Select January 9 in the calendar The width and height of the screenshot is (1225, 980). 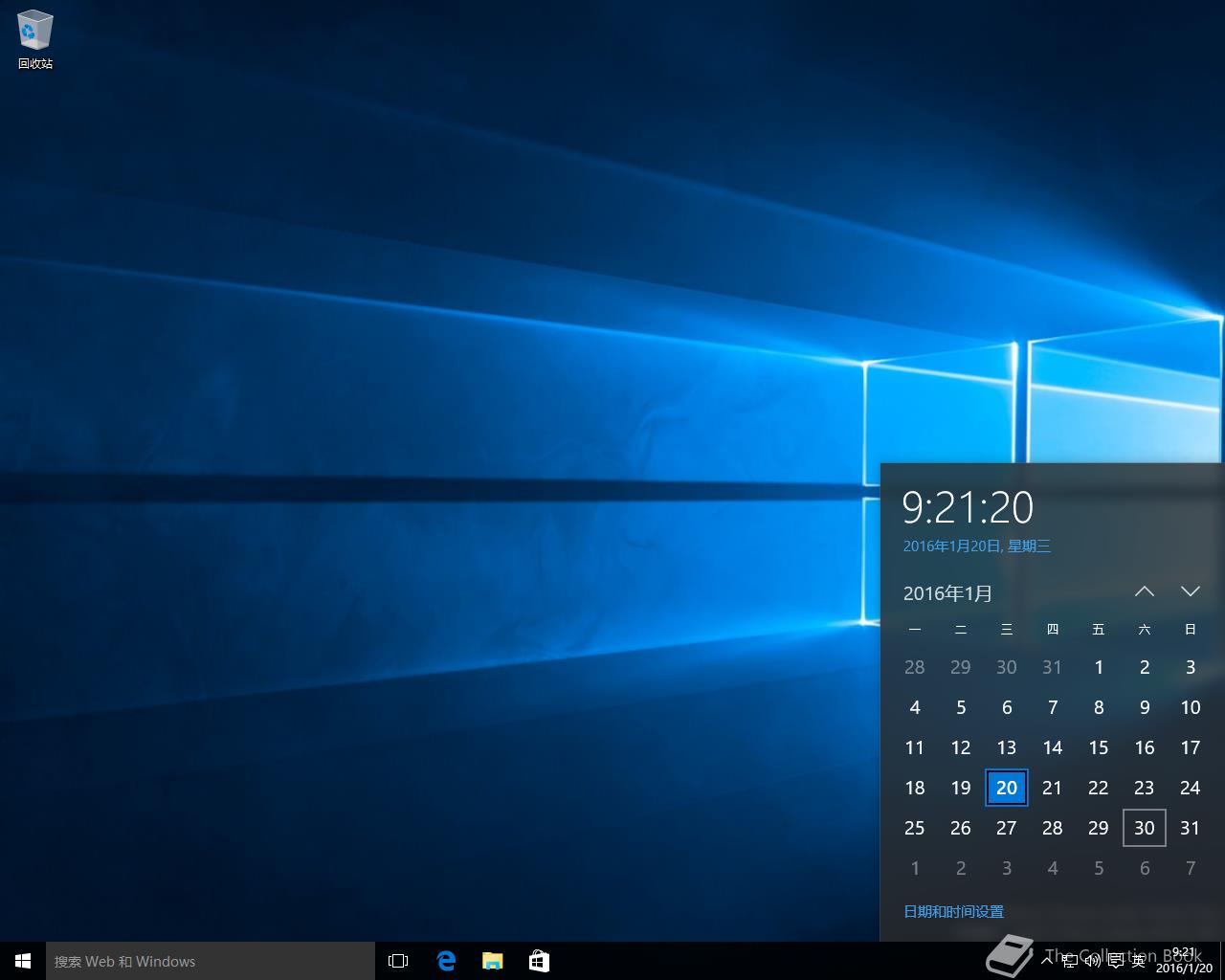coord(1145,707)
